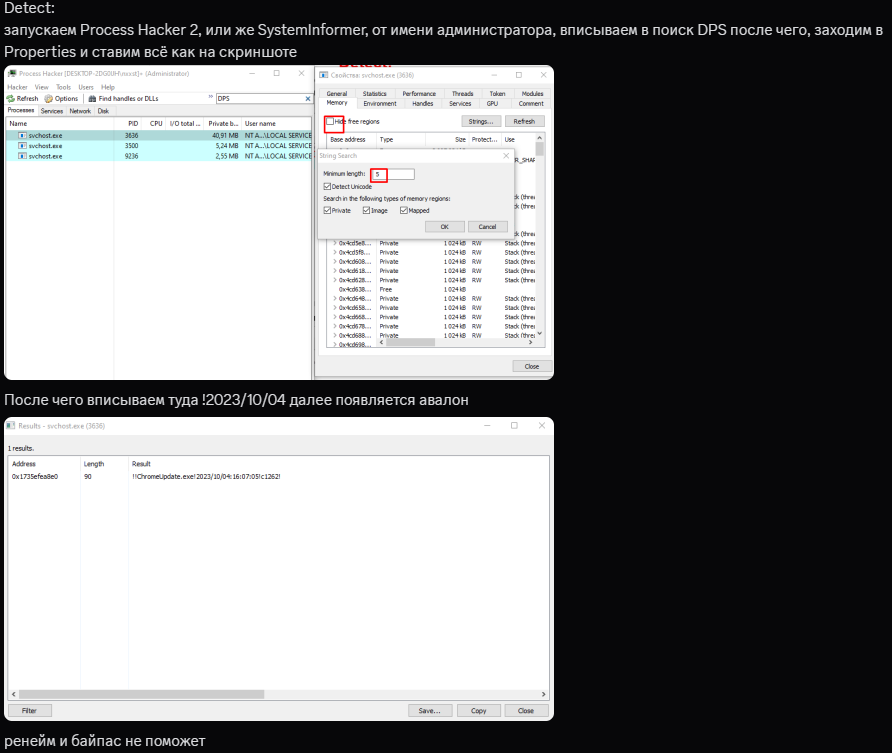Click icon of svchost.exe with PID 3500
This screenshot has width=892, height=753.
coord(22,146)
